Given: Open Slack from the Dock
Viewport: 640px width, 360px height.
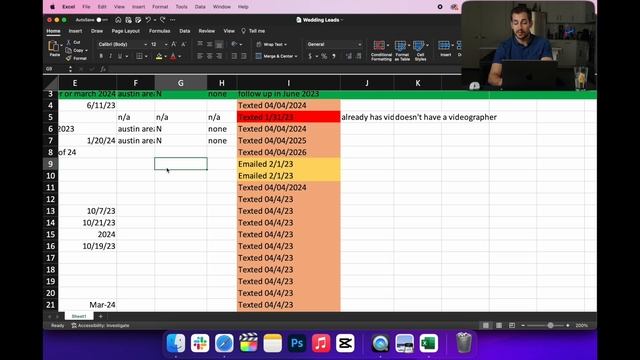Looking at the screenshot, I should pos(200,343).
